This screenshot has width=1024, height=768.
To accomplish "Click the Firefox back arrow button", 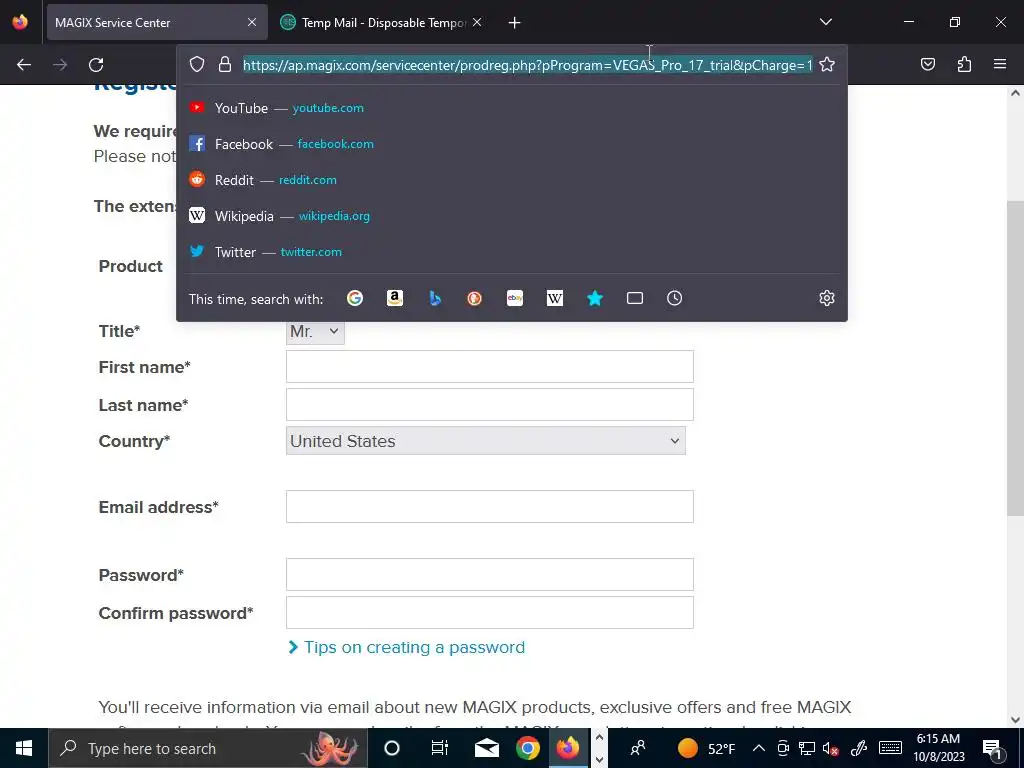I will point(24,65).
